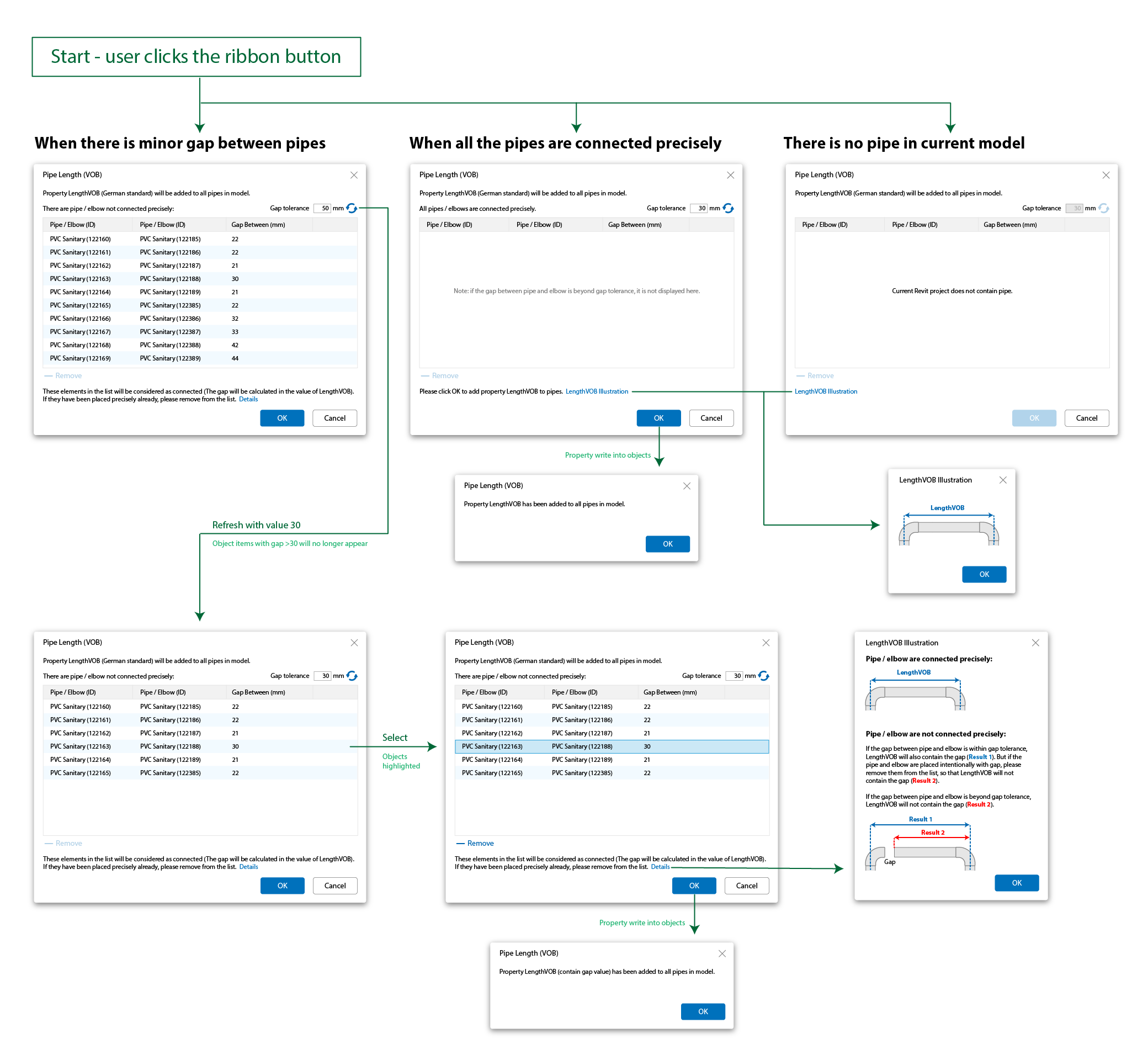Click refresh icon in dialog with highlighted row

[x=764, y=676]
